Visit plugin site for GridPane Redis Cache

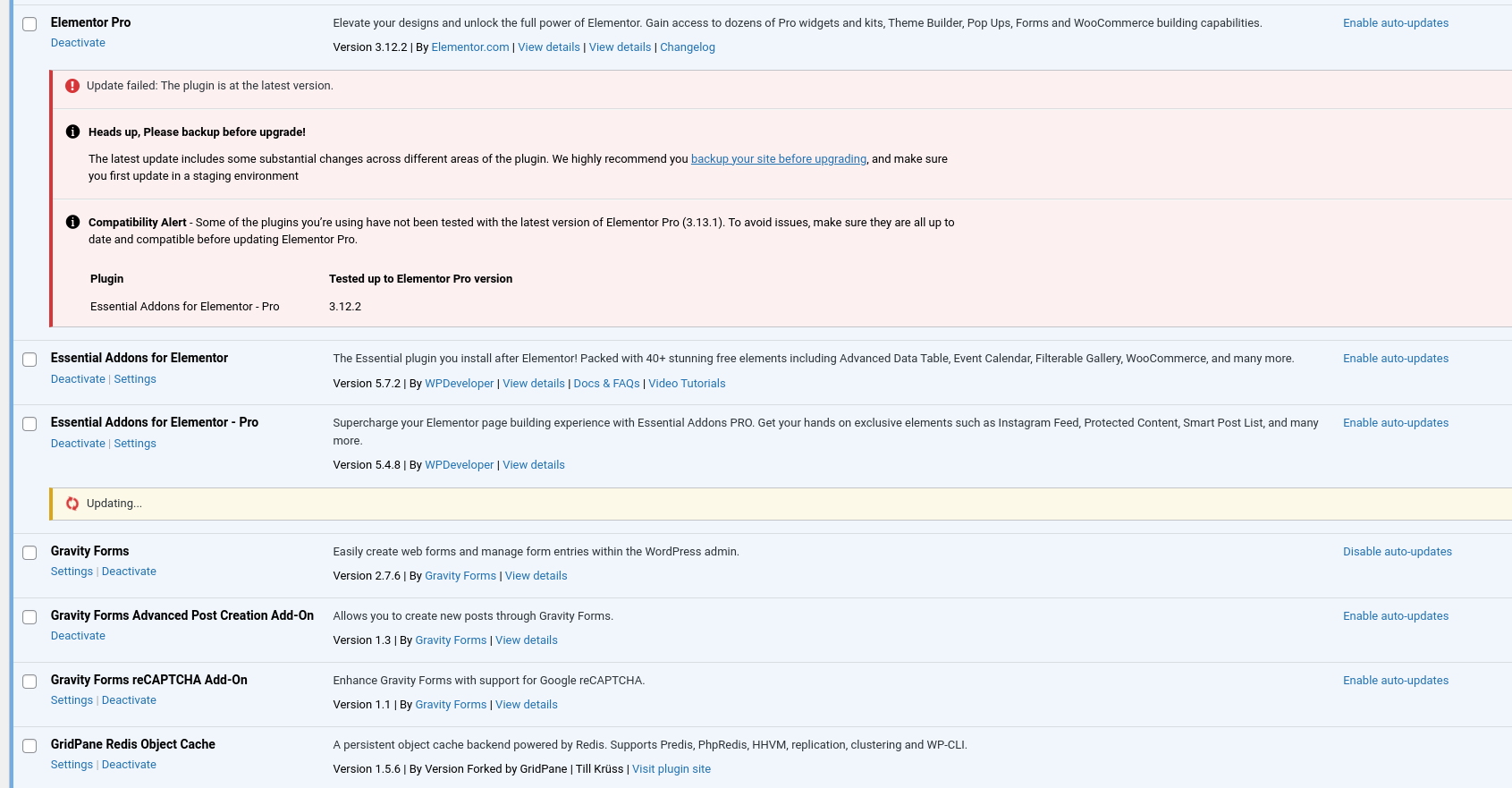click(671, 769)
